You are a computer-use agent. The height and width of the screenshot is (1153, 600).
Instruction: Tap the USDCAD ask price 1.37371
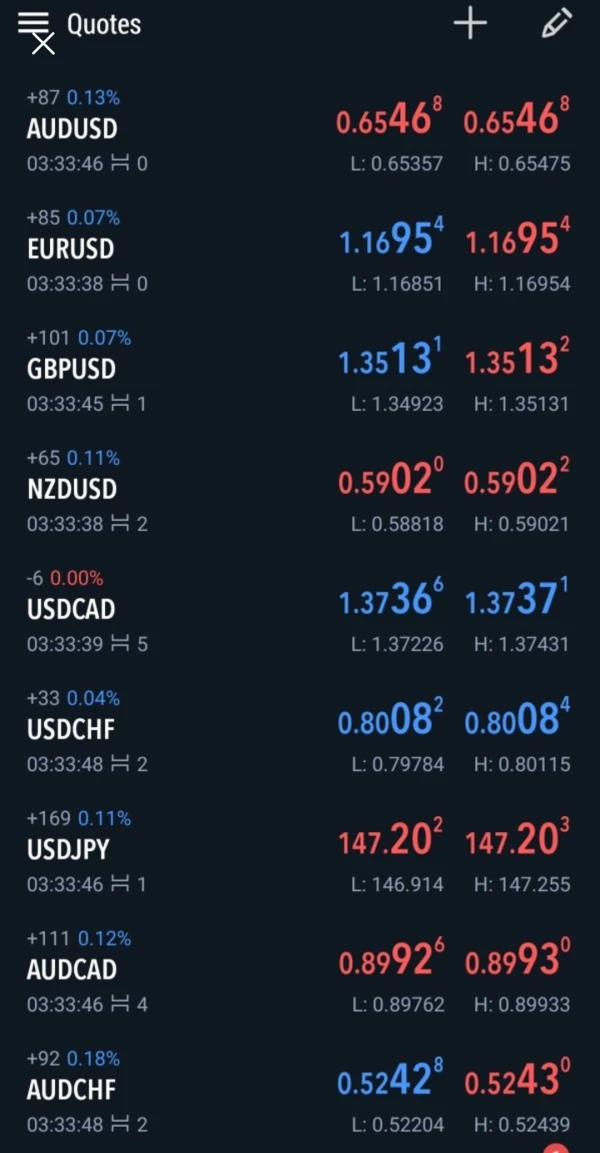(516, 601)
